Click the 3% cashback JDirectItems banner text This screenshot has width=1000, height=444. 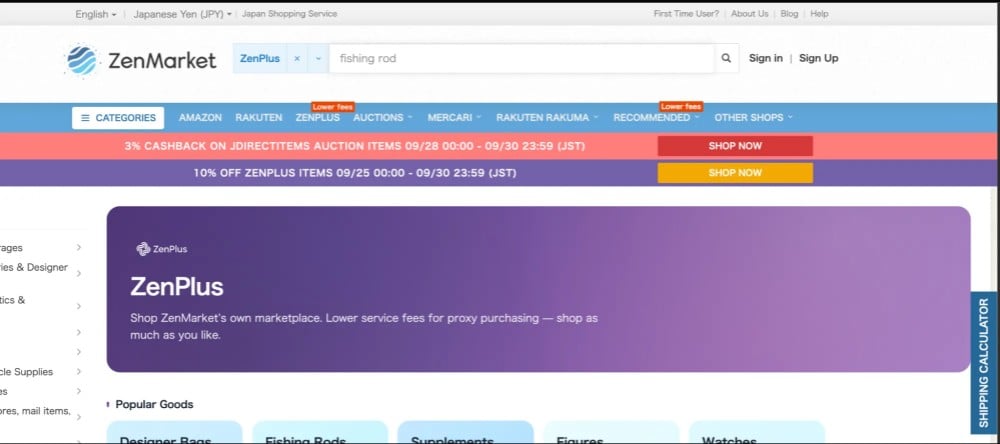(355, 146)
